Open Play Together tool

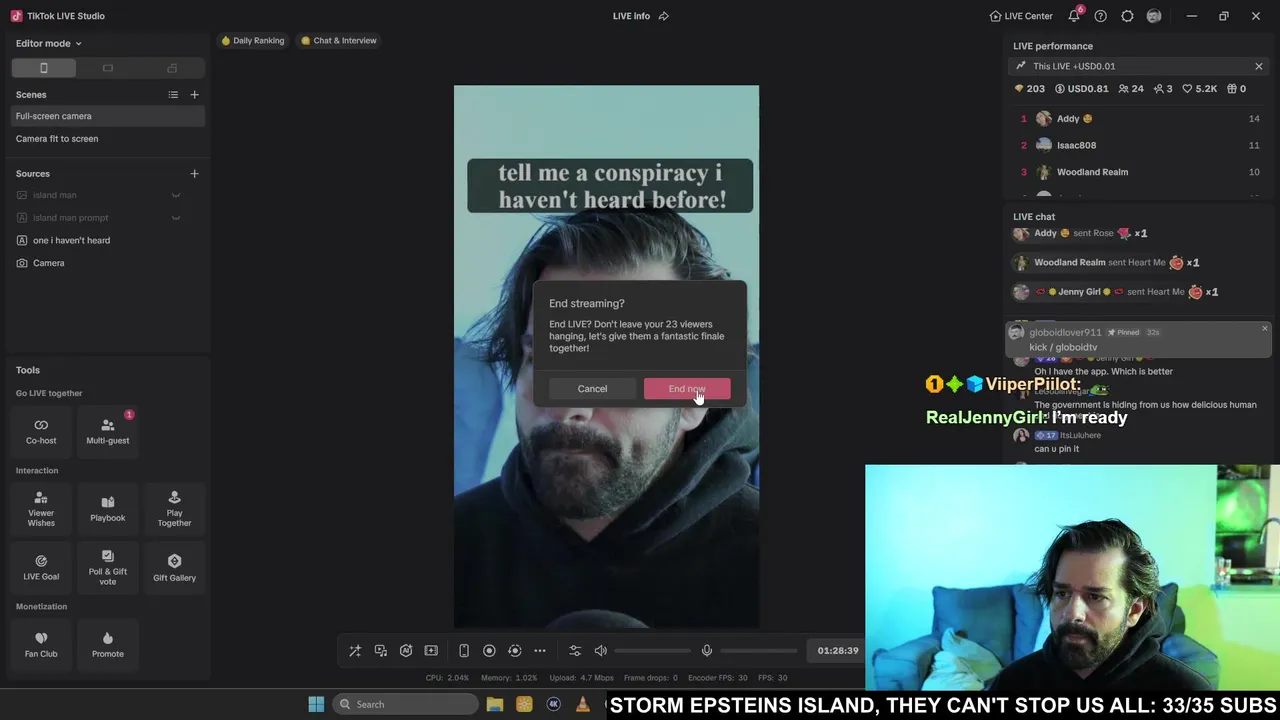(x=174, y=509)
